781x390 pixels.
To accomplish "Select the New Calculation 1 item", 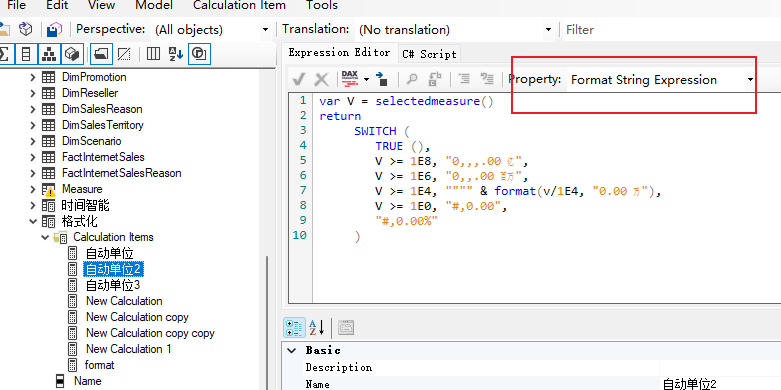I will click(129, 349).
